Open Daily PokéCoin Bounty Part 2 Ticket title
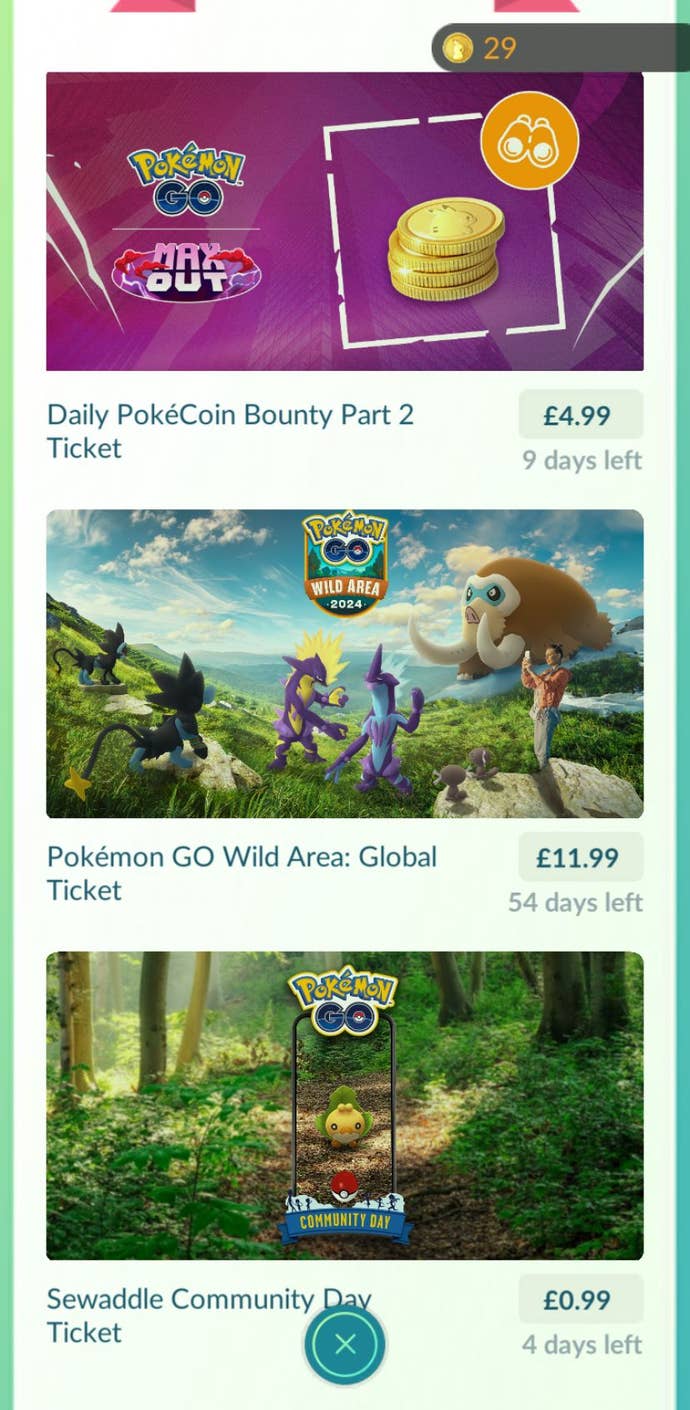The image size is (690, 1410). tap(230, 431)
